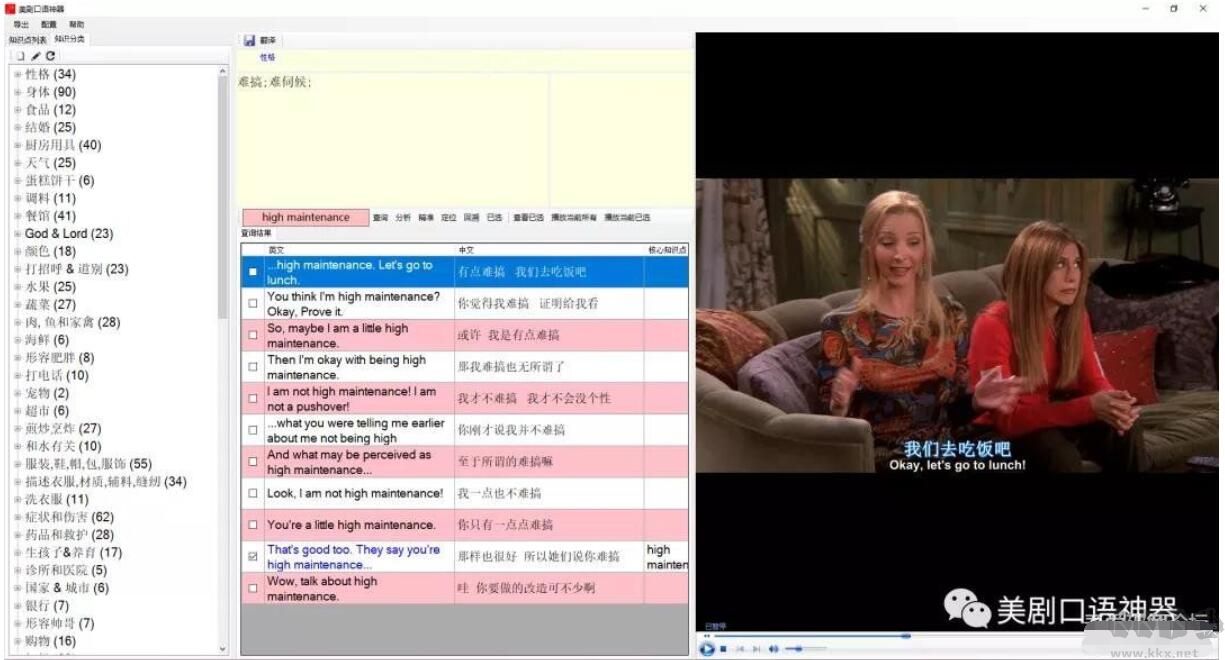Click the 难搞;难伺候 note text area
The width and height of the screenshot is (1225, 660).
point(392,138)
